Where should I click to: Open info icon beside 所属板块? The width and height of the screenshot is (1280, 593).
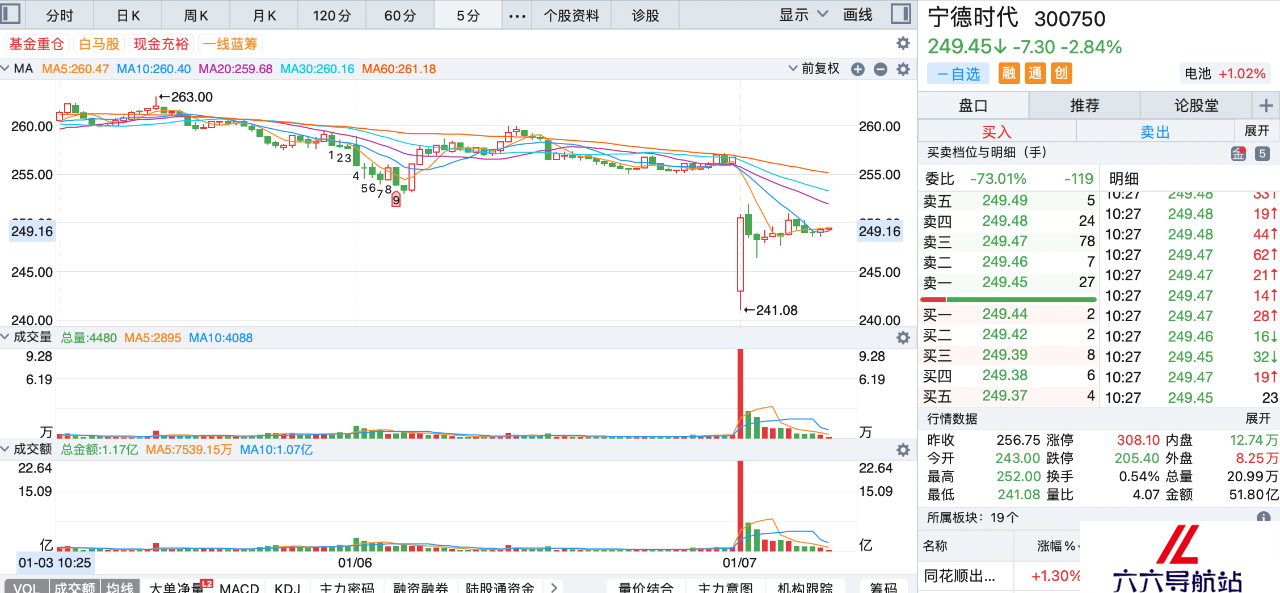(x=1264, y=517)
